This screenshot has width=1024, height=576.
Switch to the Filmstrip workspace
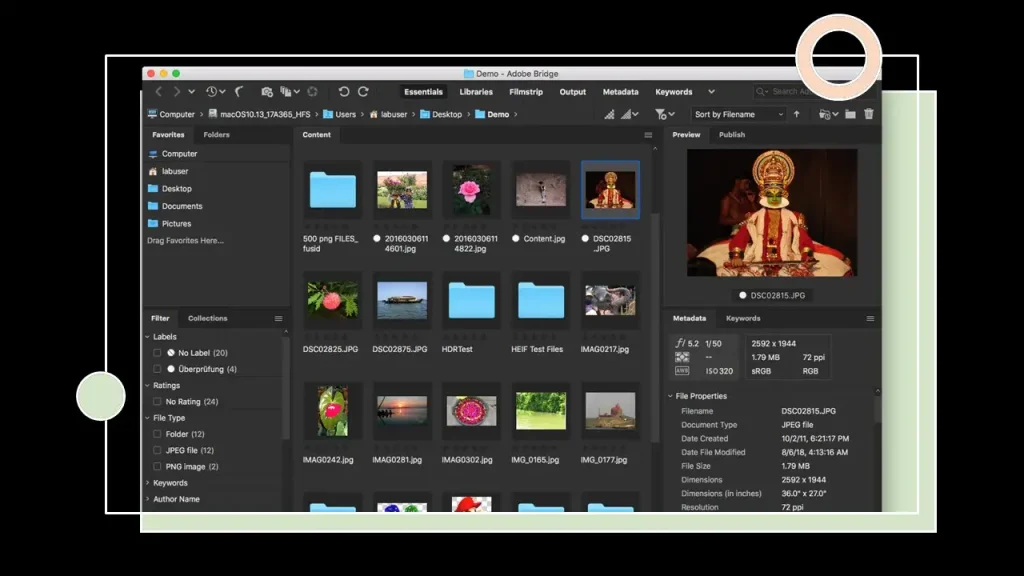click(x=526, y=92)
